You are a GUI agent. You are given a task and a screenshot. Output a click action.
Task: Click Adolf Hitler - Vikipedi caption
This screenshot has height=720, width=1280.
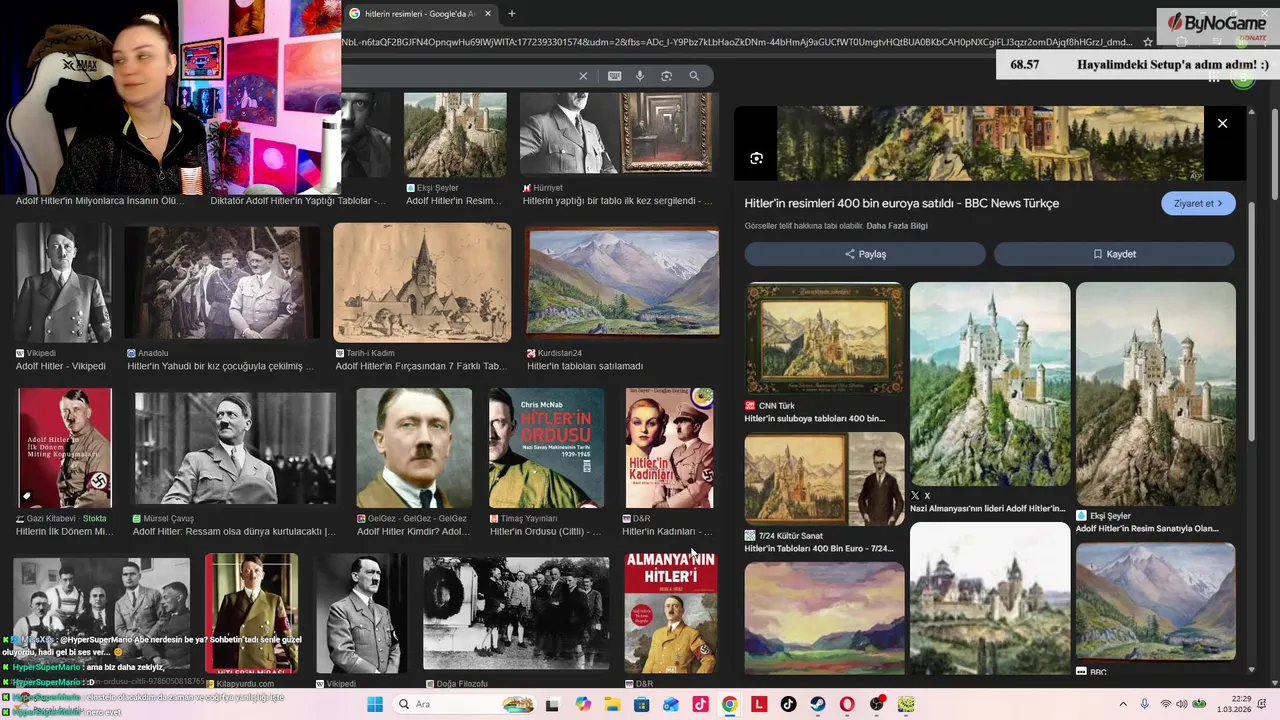click(61, 366)
